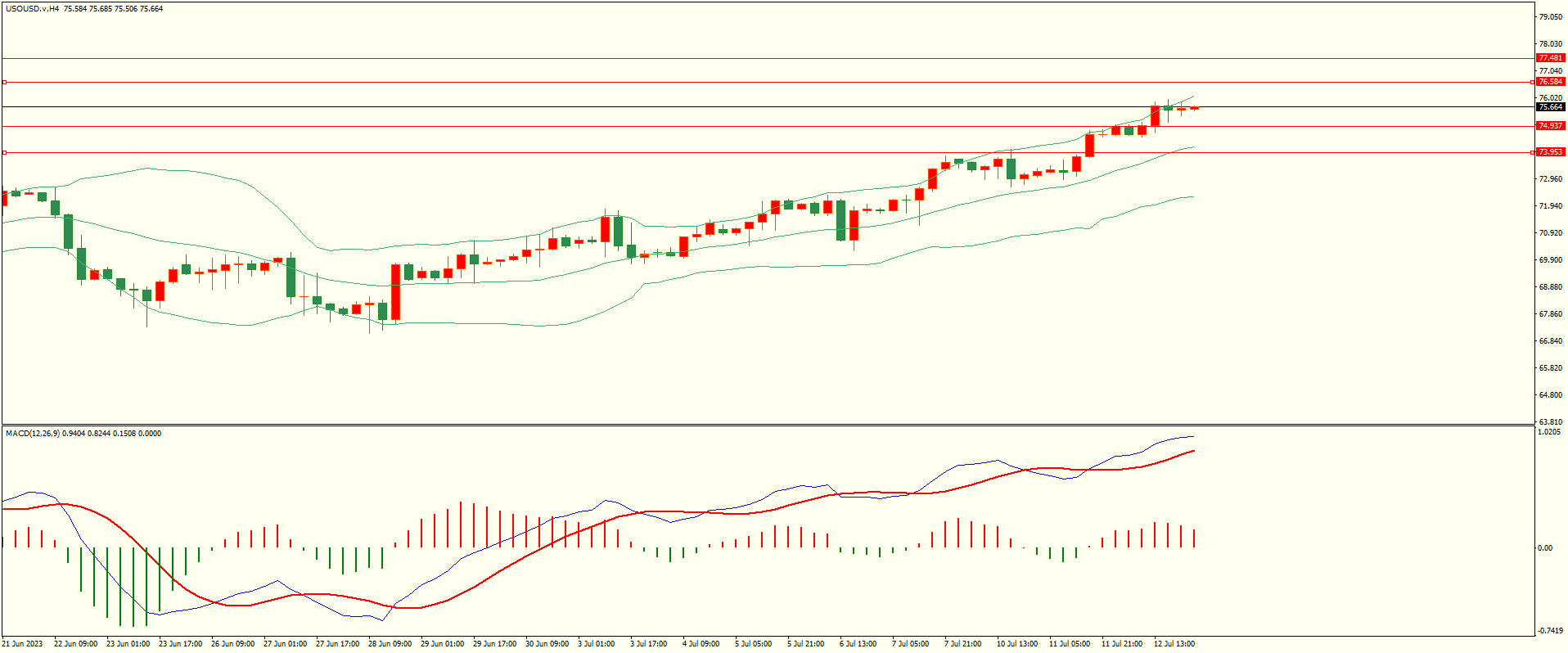
Task: Click the 66.840 price axis label
Action: tap(1551, 341)
